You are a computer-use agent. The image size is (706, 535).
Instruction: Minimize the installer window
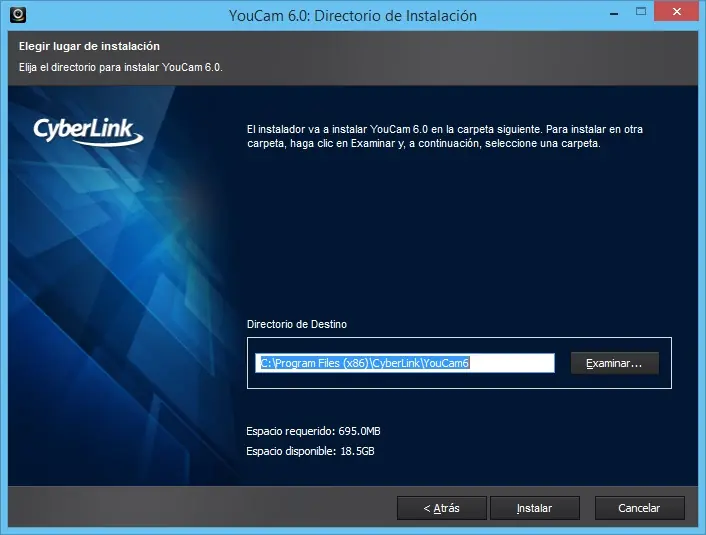point(614,14)
